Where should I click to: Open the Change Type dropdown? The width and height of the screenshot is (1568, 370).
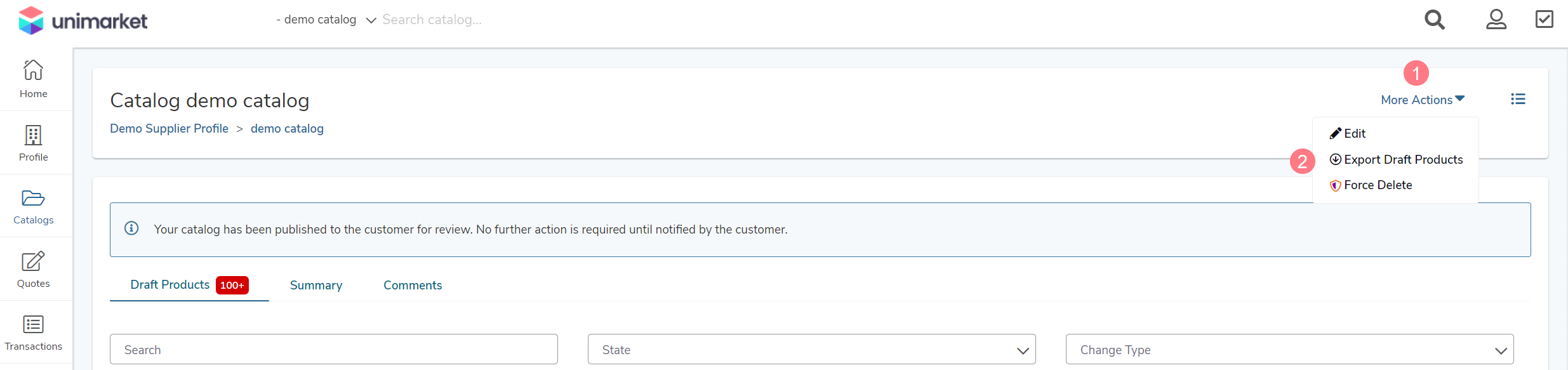[x=1289, y=349]
